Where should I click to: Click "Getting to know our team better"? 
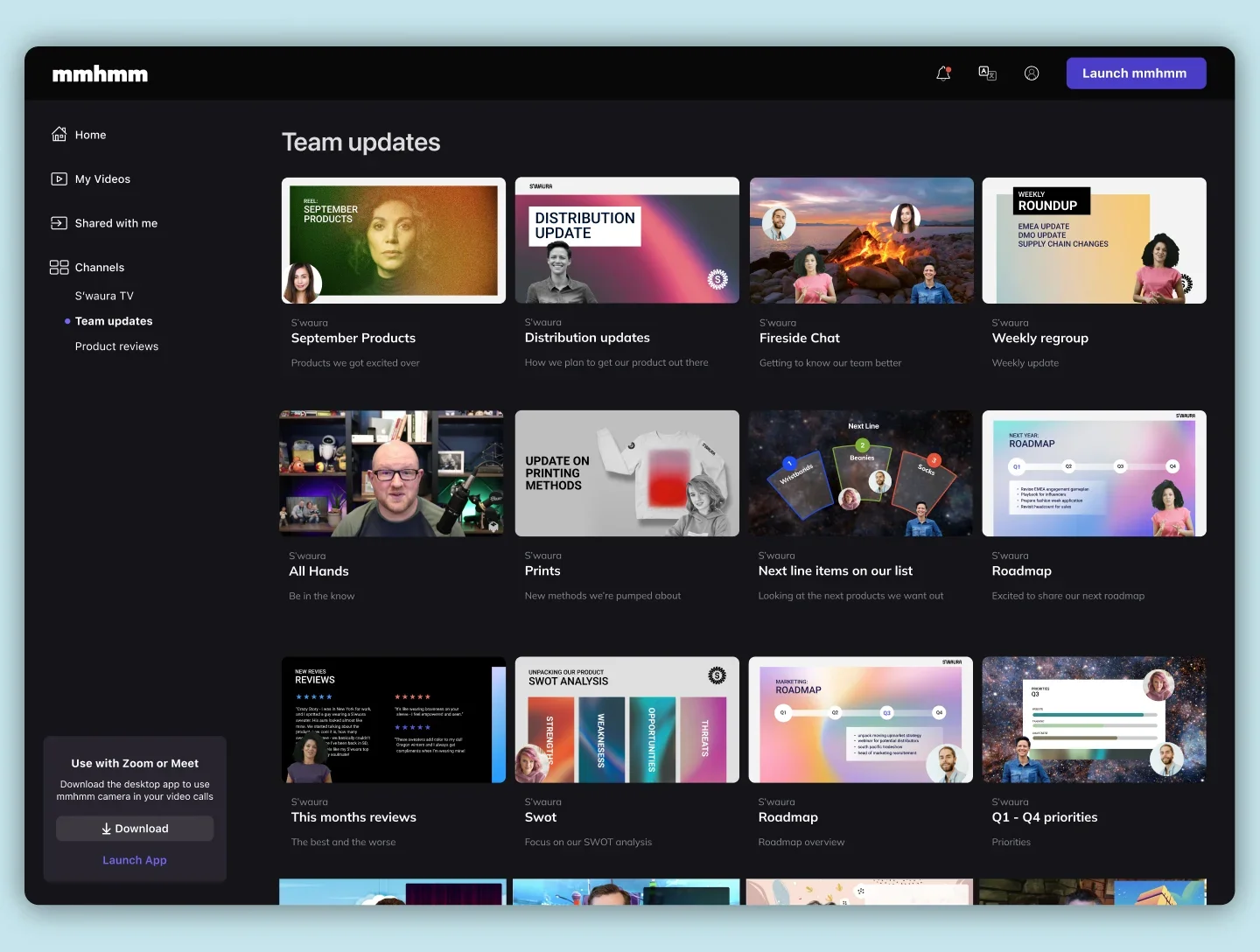[830, 363]
